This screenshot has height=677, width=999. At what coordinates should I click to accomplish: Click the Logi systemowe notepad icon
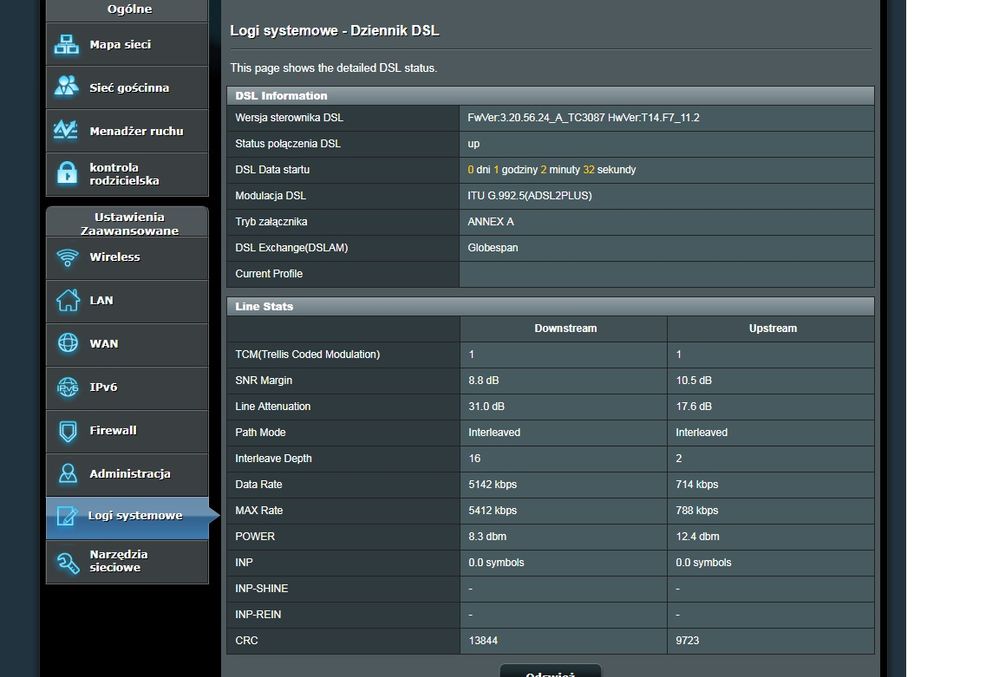pyautogui.click(x=67, y=516)
